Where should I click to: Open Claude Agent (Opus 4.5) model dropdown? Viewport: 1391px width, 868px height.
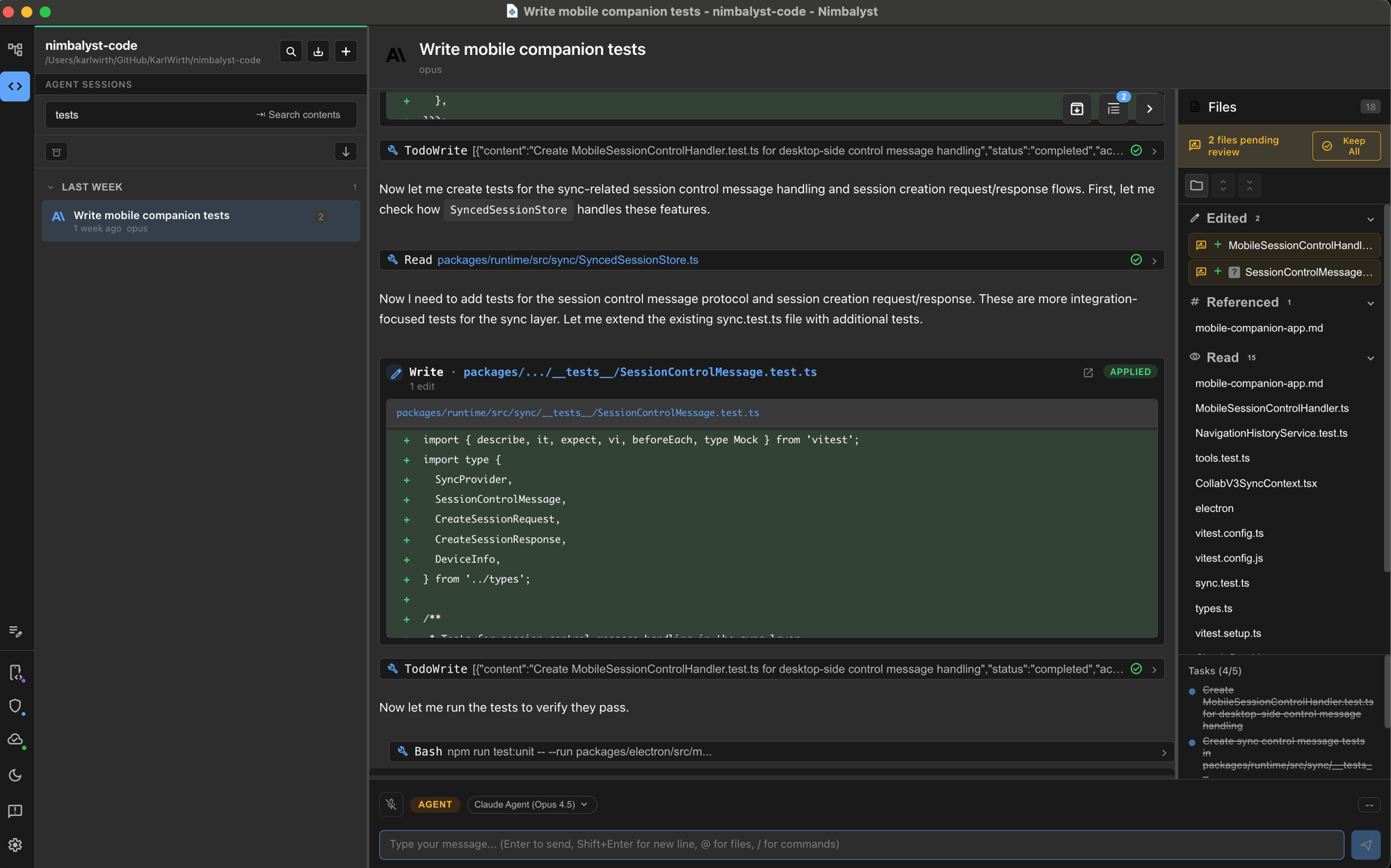pyautogui.click(x=531, y=805)
